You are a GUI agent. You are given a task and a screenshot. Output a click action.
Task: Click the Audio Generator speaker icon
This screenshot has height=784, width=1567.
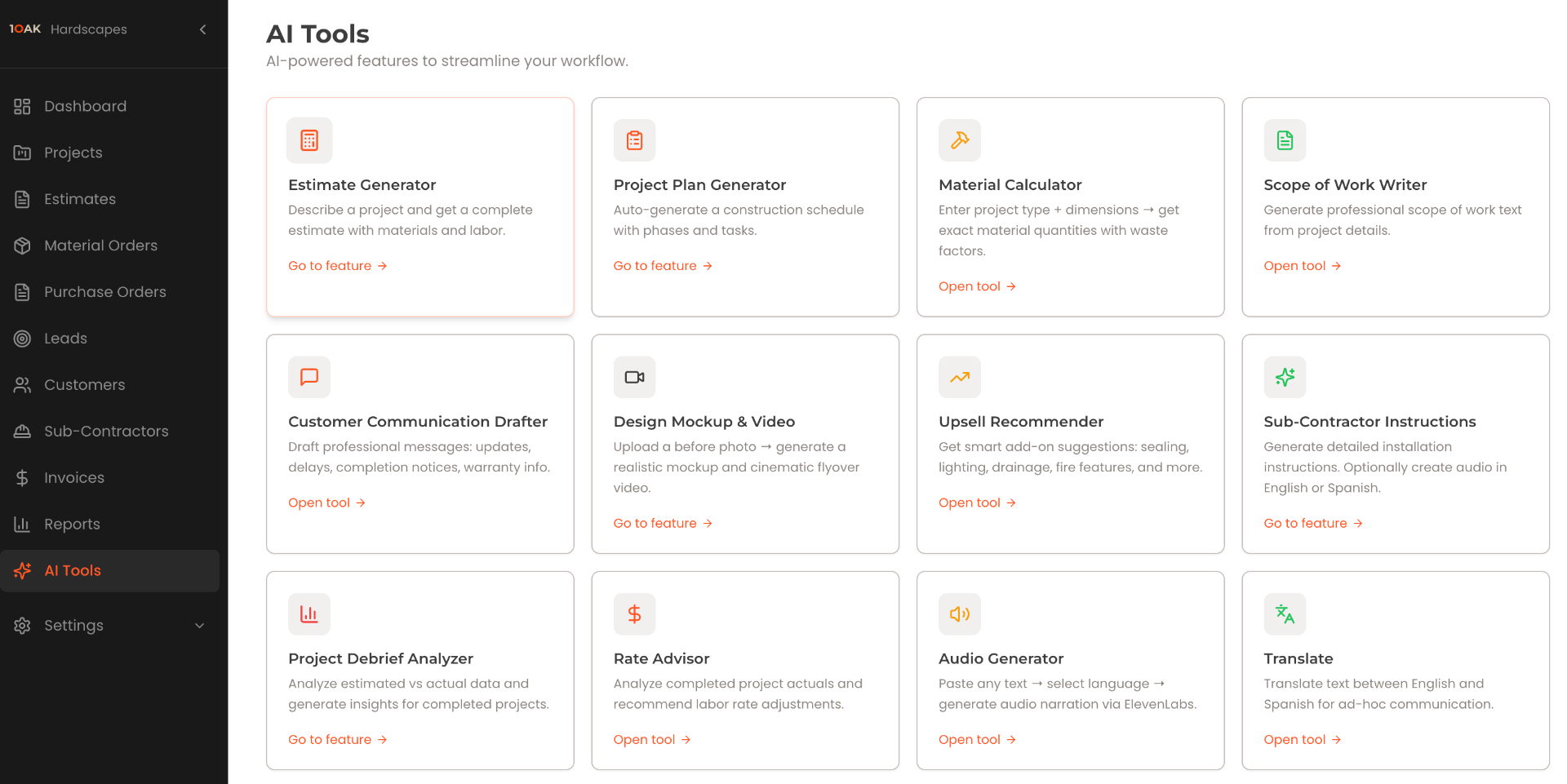coord(960,613)
